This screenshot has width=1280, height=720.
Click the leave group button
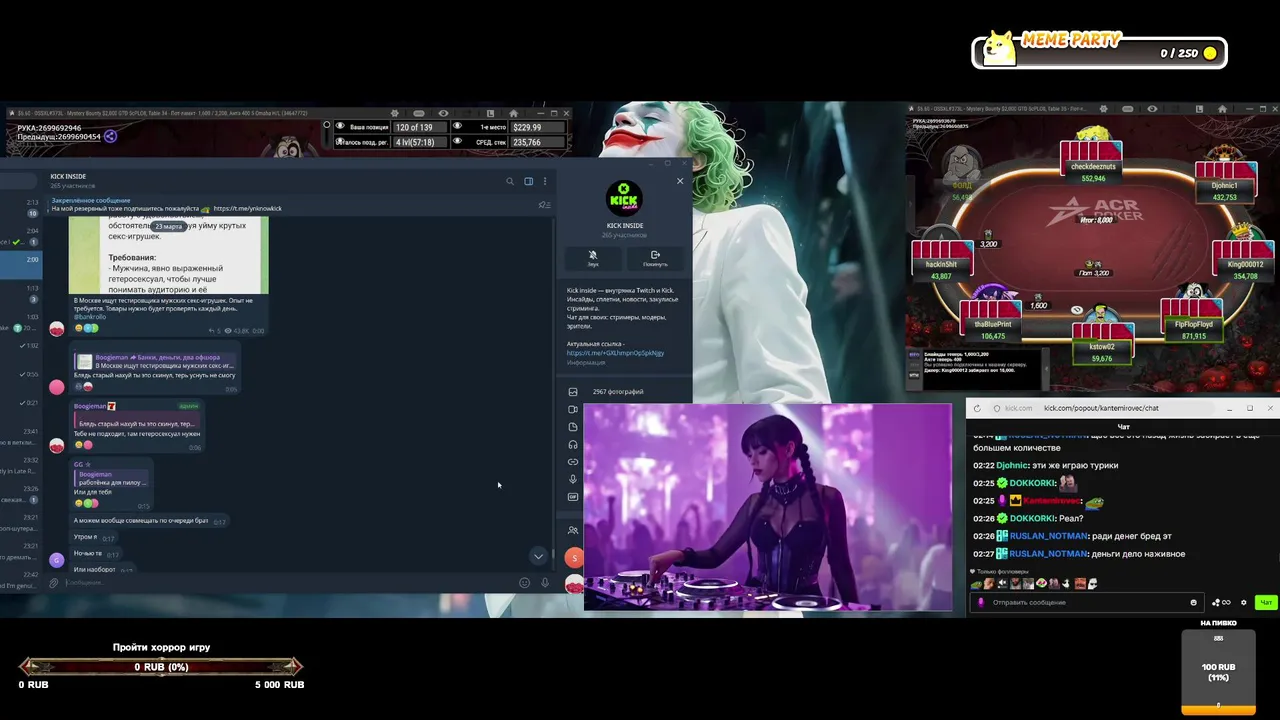[x=655, y=258]
